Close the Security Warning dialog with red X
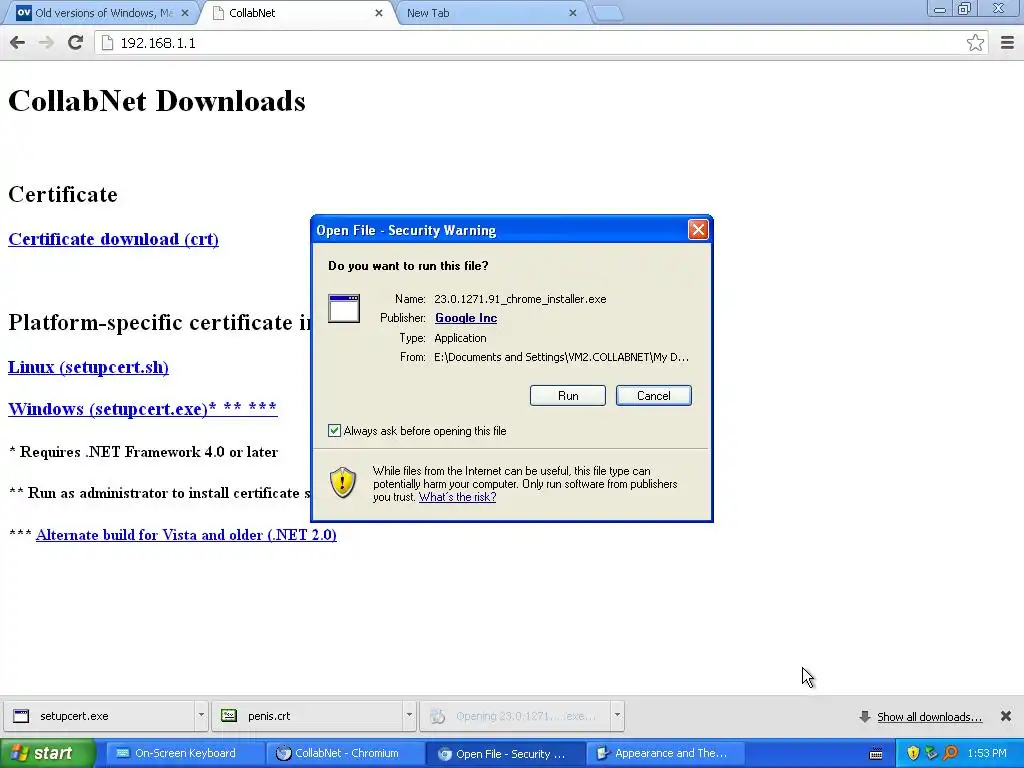Viewport: 1024px width, 768px height. point(698,229)
